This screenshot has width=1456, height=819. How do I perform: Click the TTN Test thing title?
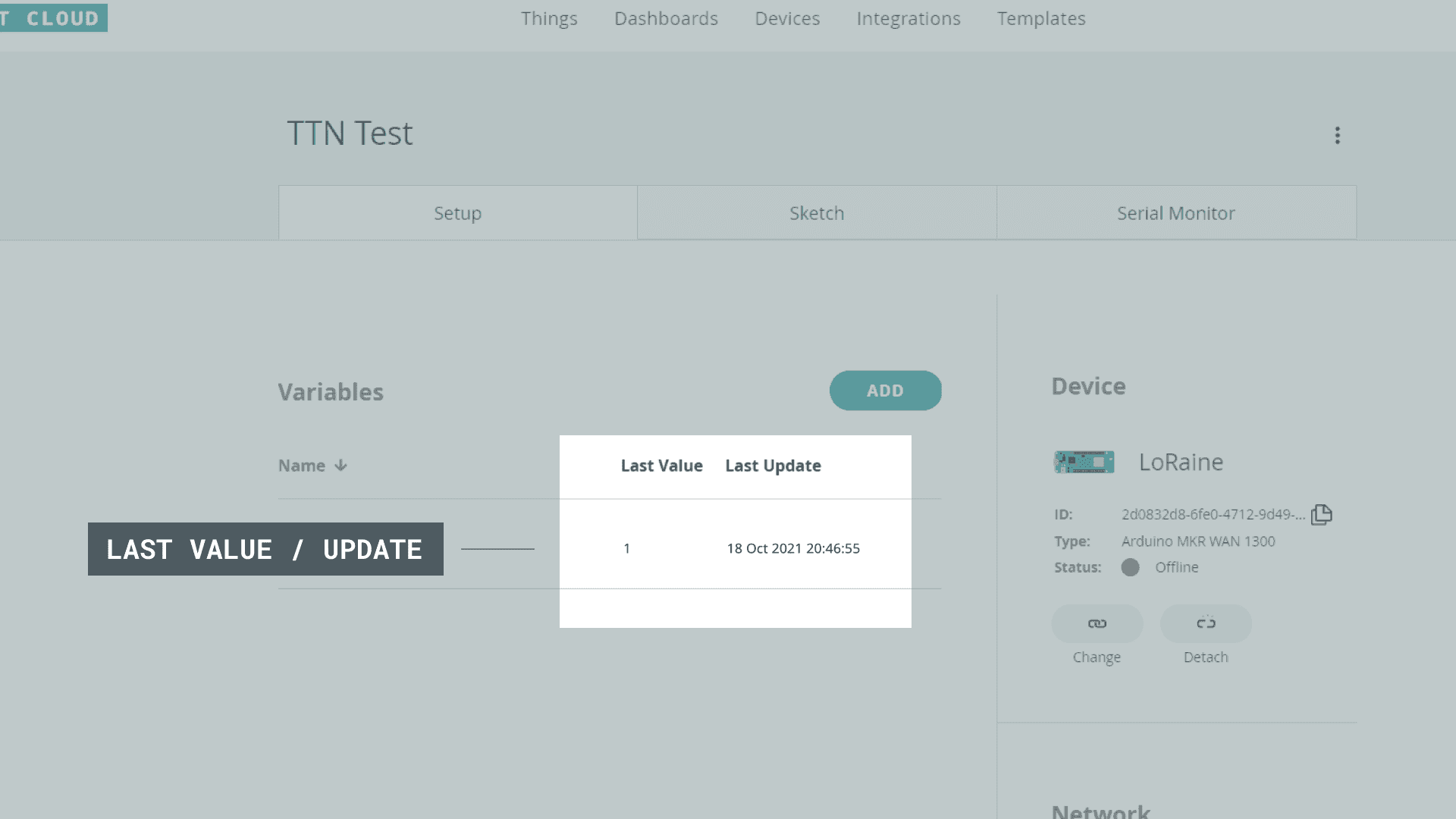pyautogui.click(x=350, y=133)
